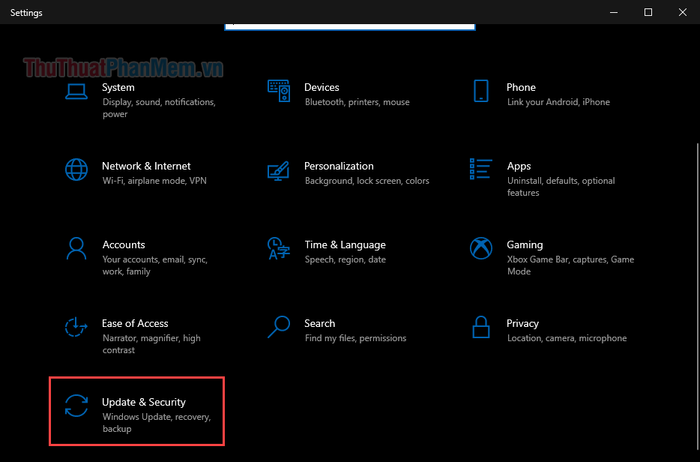Open the Privacy padlock icon
The width and height of the screenshot is (700, 462).
point(481,327)
